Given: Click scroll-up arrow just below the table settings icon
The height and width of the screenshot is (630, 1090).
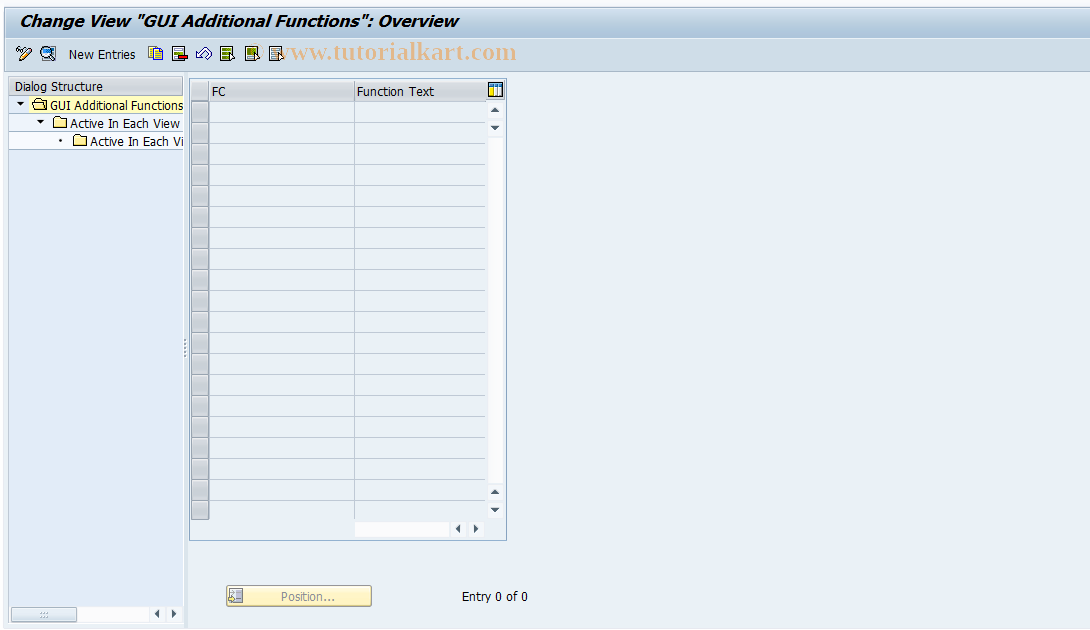Looking at the screenshot, I should pos(495,110).
